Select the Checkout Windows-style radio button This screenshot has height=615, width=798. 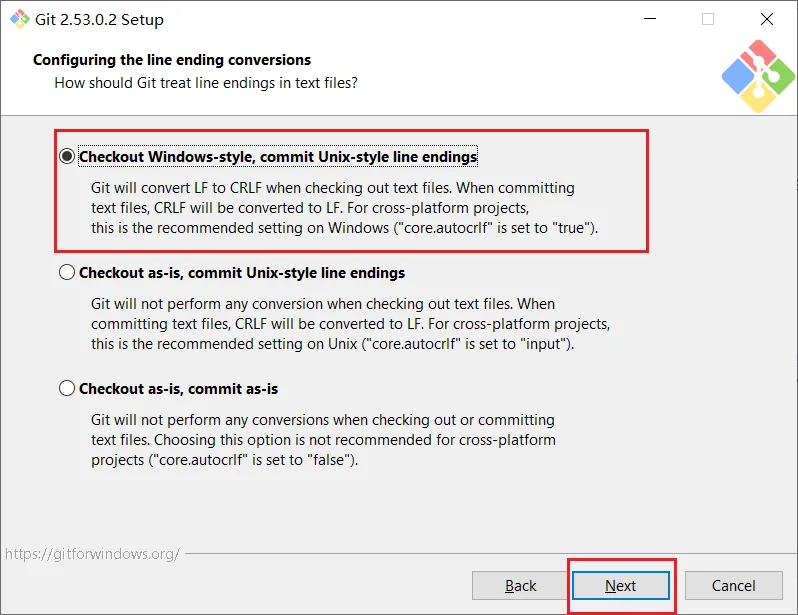67,156
